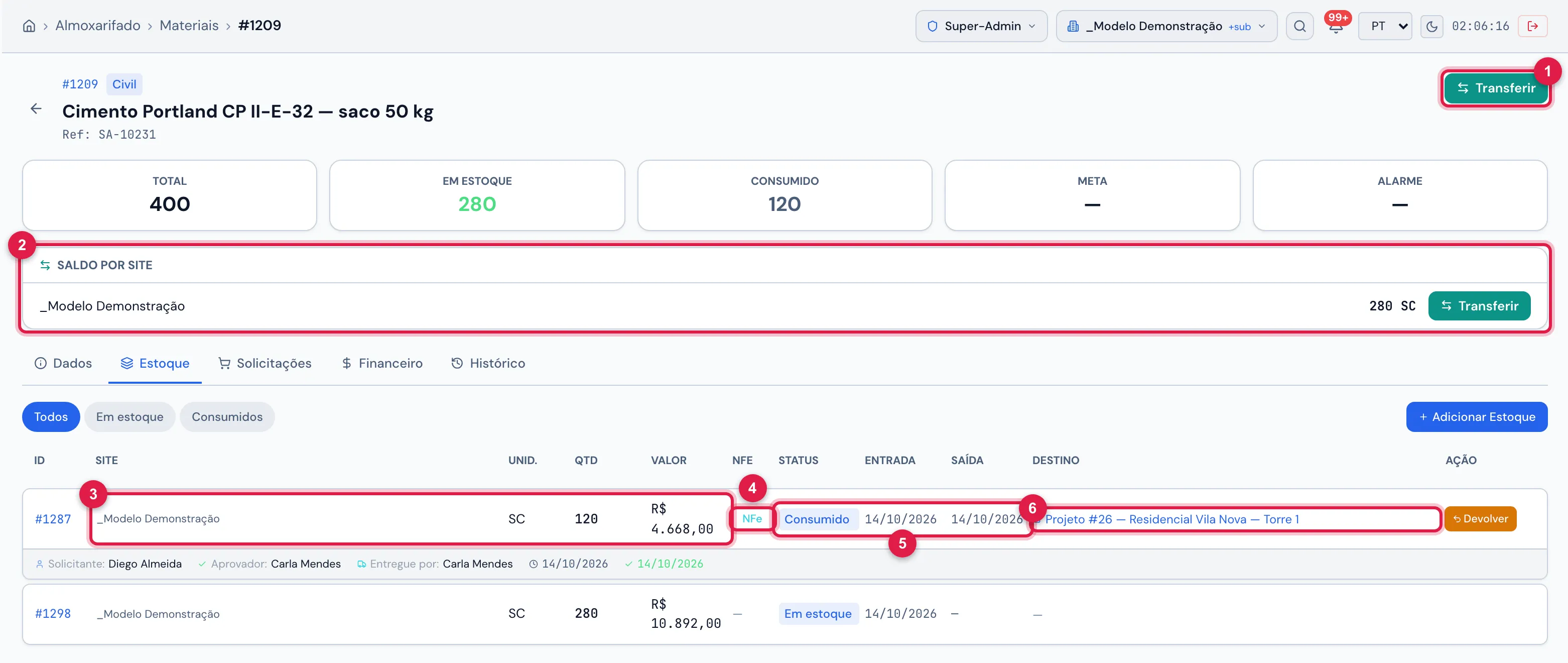Click the Almoxarifado breadcrumb

[97, 26]
